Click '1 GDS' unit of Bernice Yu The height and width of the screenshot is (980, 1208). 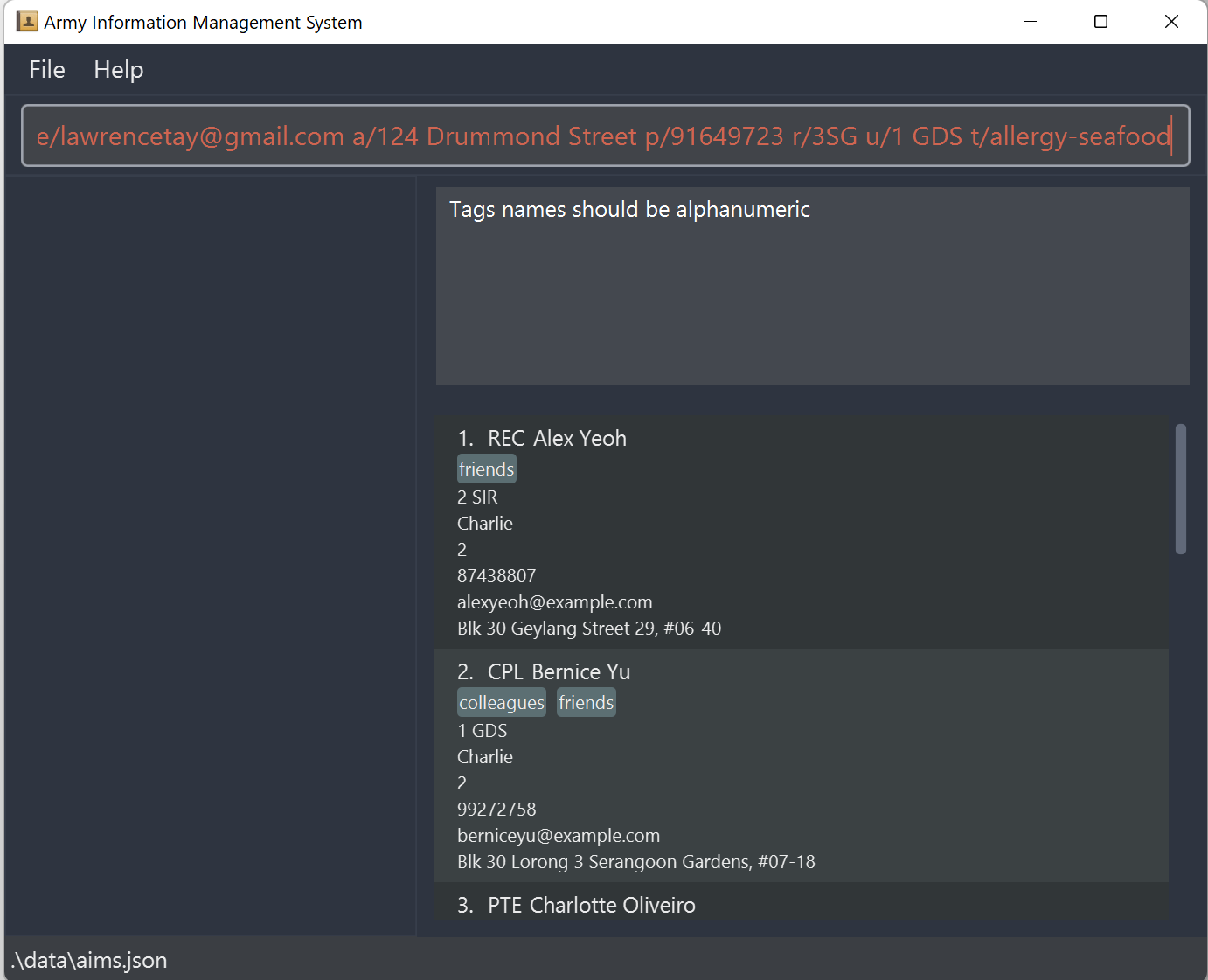tap(483, 731)
